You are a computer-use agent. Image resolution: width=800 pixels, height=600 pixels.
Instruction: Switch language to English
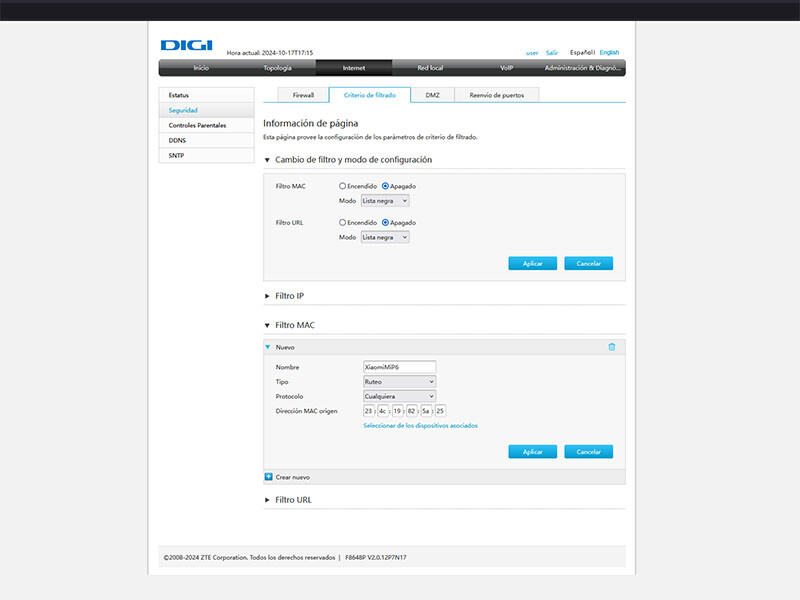[609, 52]
